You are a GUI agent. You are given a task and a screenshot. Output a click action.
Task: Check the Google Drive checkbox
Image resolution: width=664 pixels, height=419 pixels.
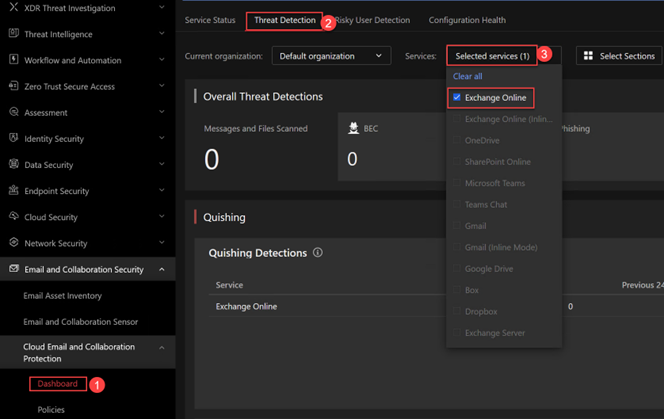(457, 269)
